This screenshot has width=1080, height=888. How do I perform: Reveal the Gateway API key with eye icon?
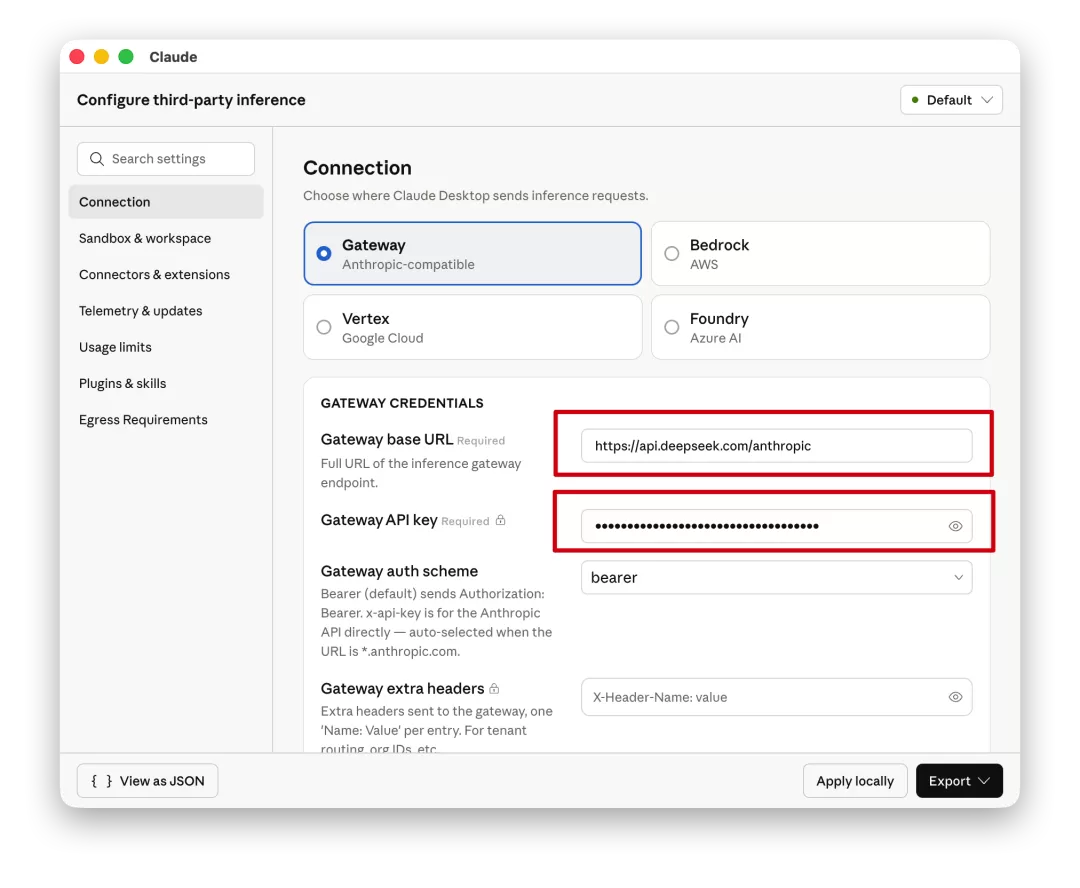click(955, 526)
